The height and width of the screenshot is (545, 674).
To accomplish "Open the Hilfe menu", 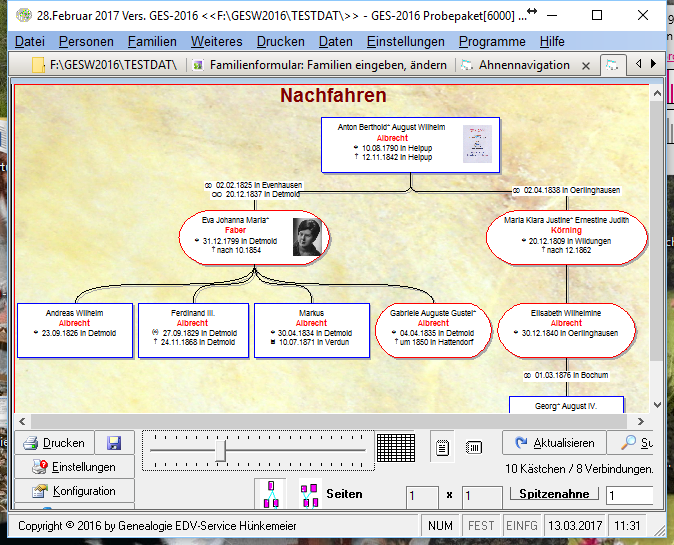I will click(x=552, y=42).
